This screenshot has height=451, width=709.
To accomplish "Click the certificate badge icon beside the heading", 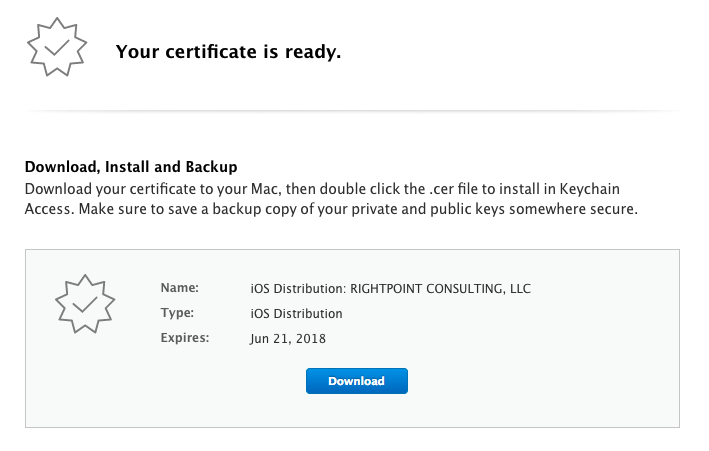I will pyautogui.click(x=50, y=48).
